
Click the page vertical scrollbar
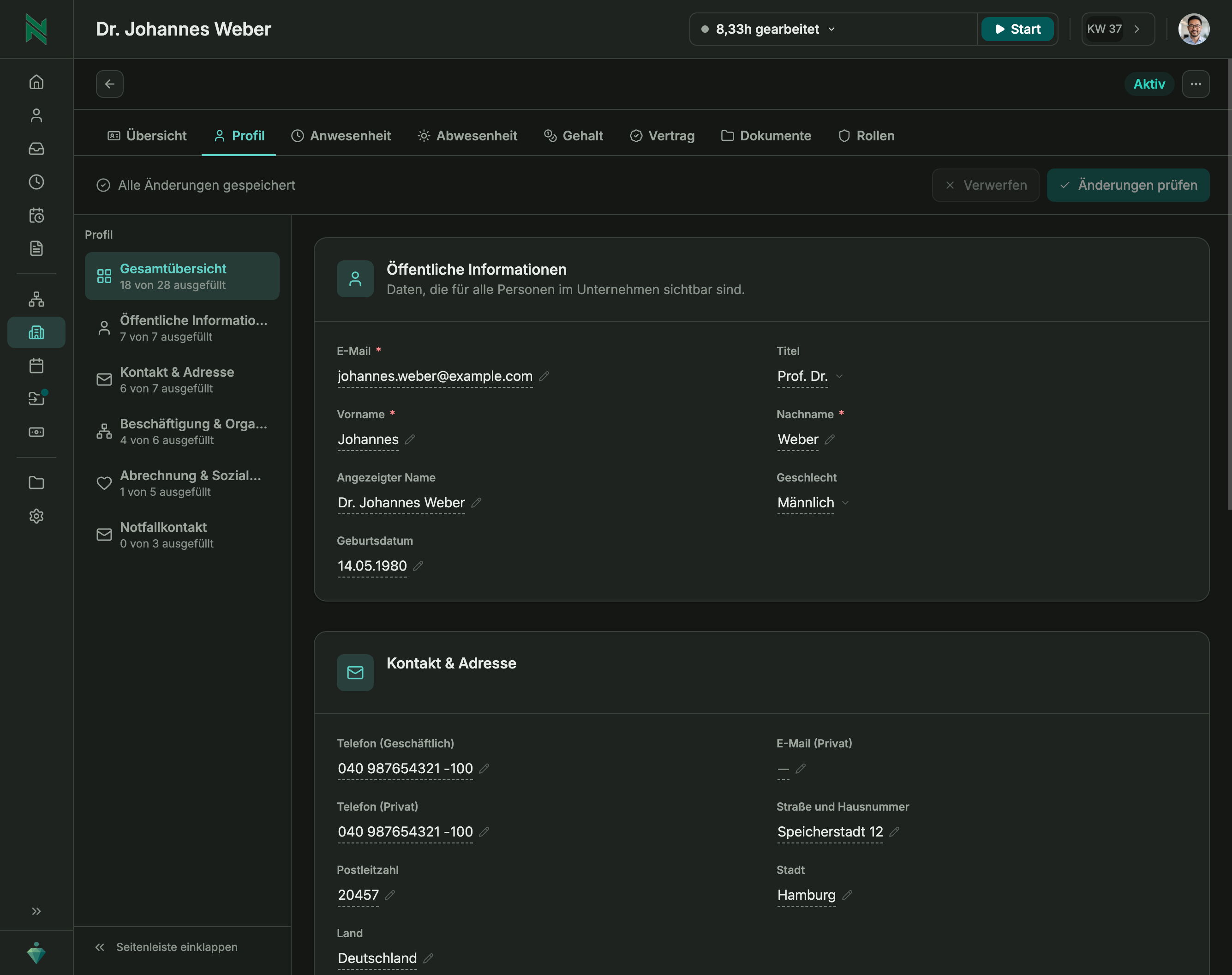(1229, 285)
